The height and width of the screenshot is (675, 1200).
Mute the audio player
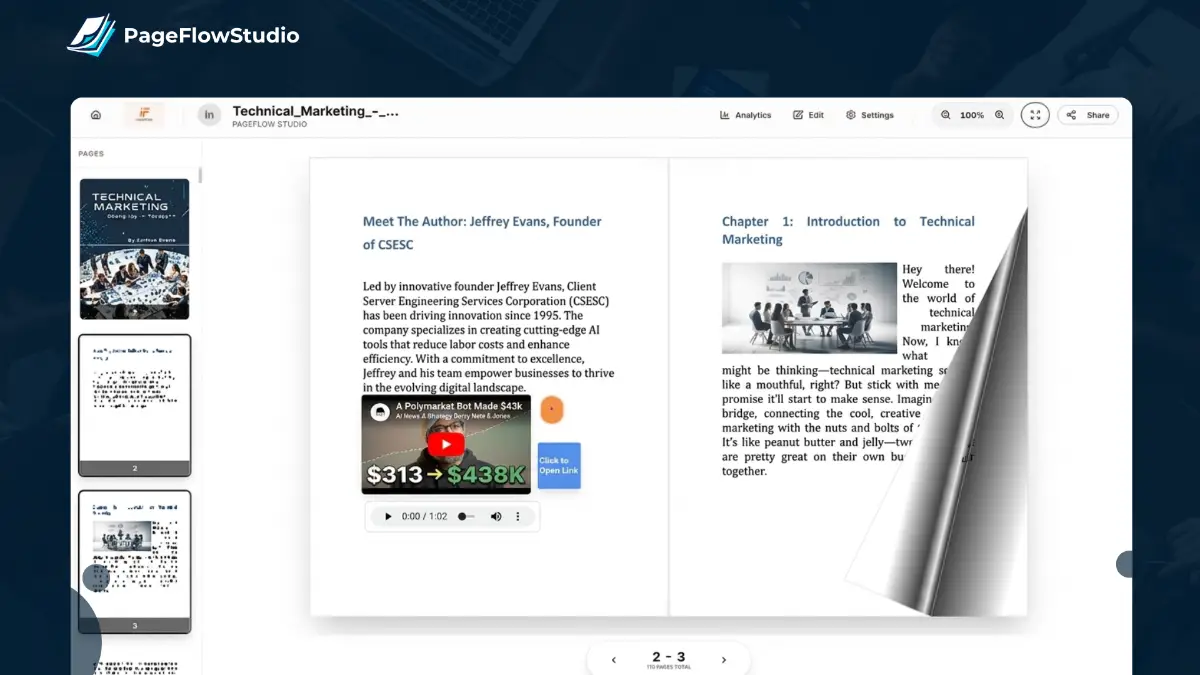495,517
